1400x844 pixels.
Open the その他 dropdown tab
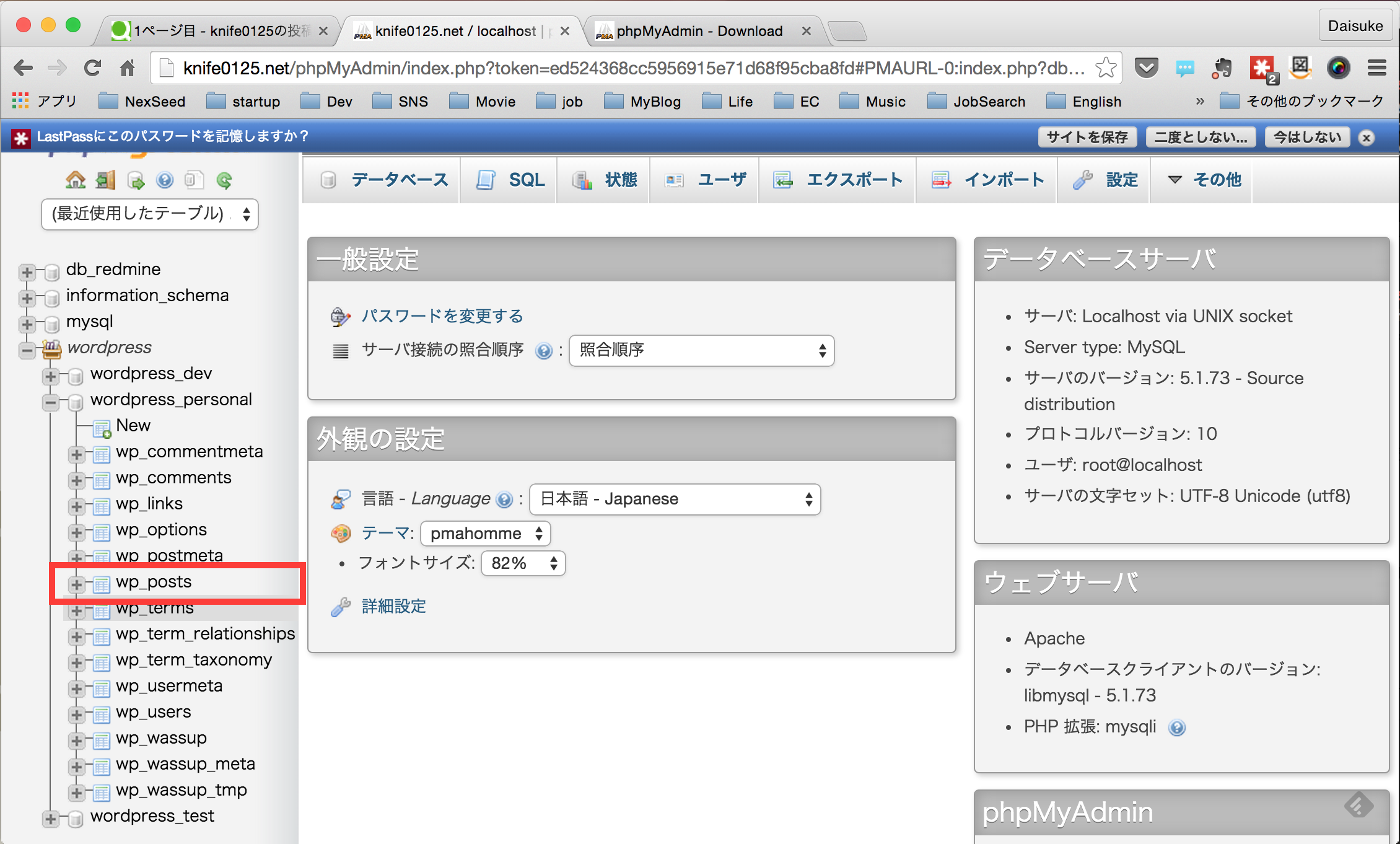pyautogui.click(x=1202, y=180)
